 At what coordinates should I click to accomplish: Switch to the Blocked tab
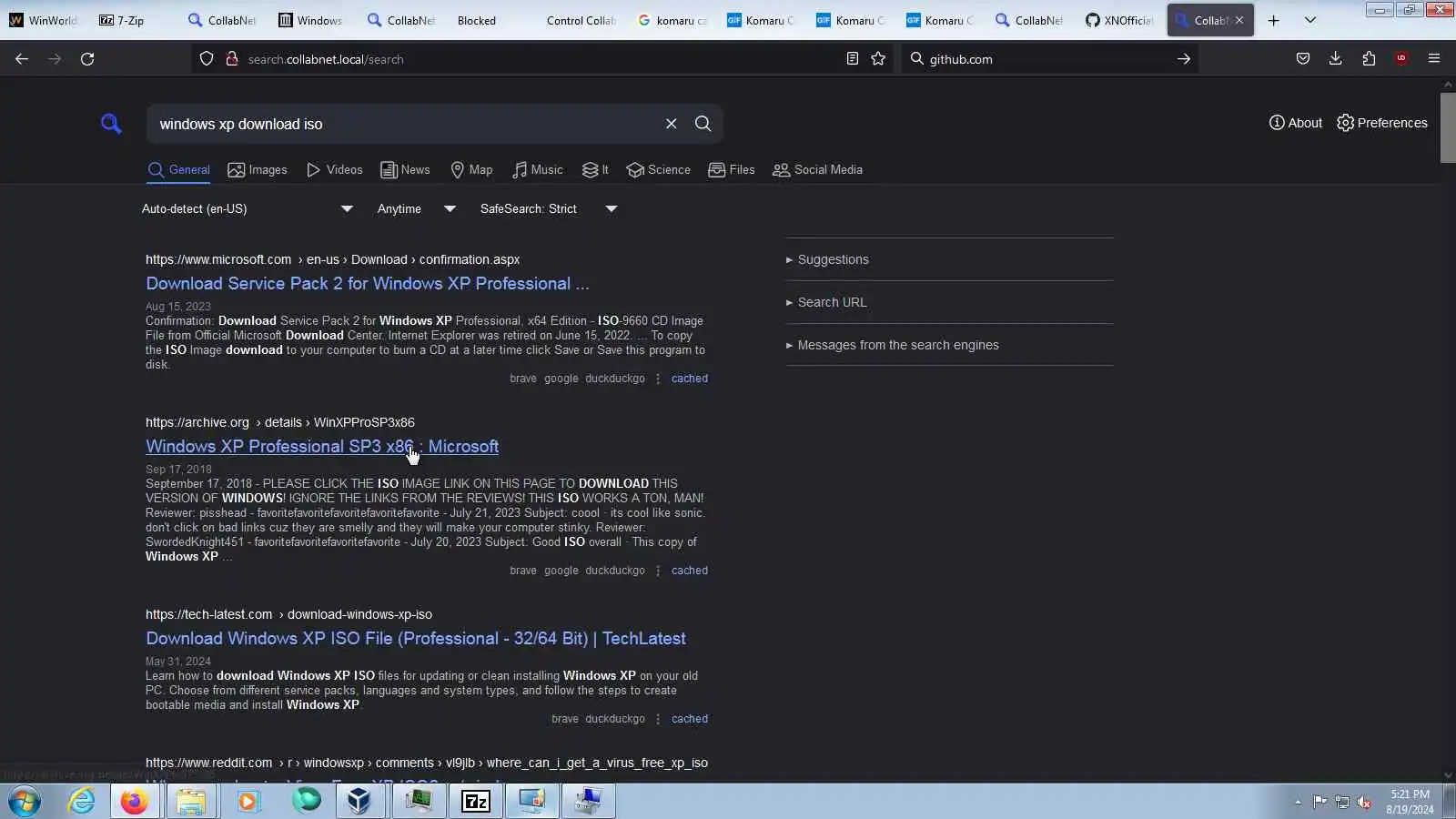pos(489,20)
